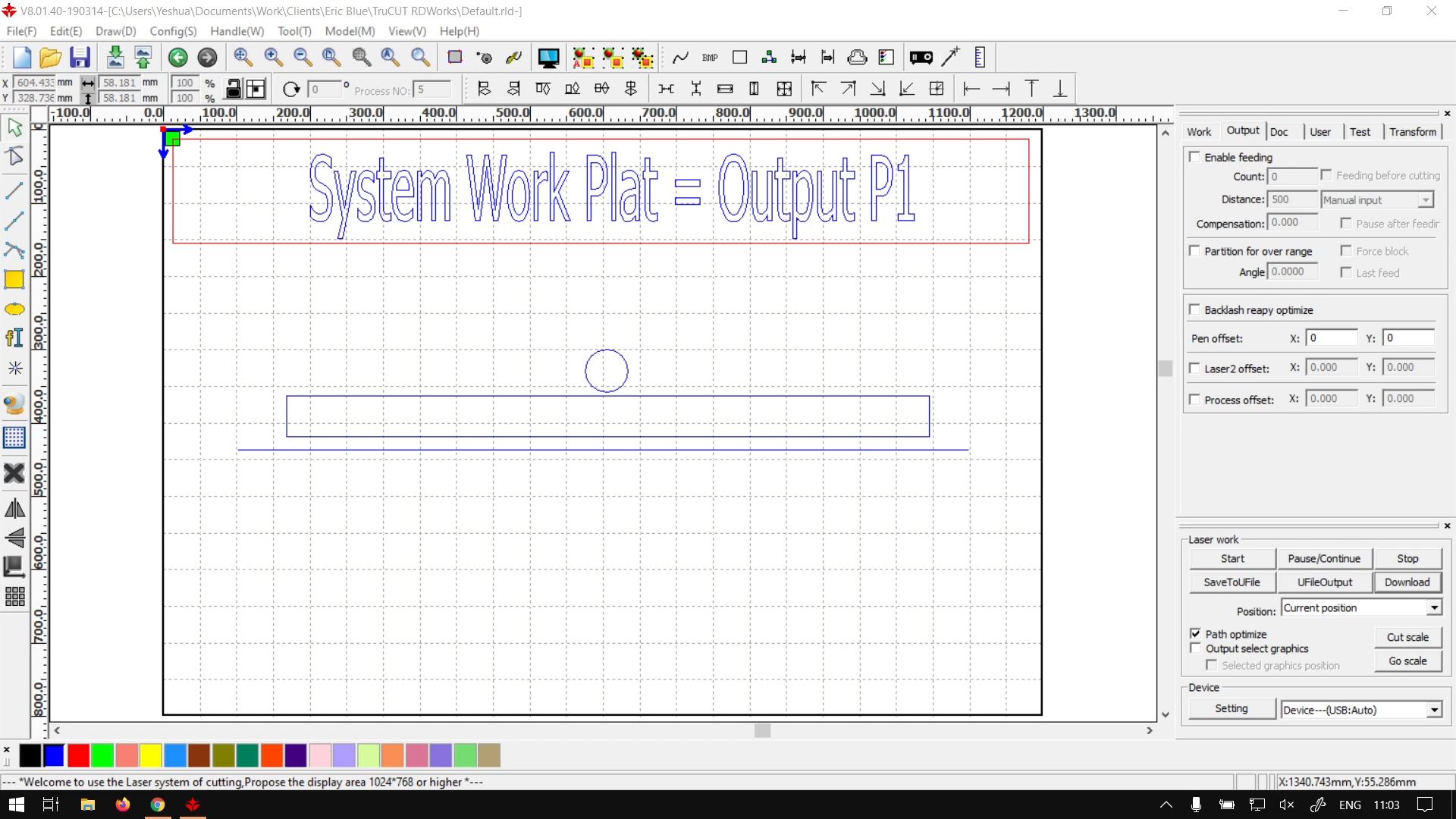
Task: Check Partition for over range
Action: [1195, 251]
